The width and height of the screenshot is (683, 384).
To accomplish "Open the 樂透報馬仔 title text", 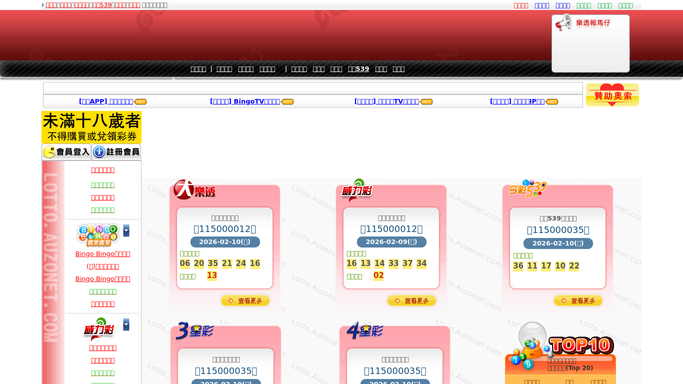I will point(593,23).
